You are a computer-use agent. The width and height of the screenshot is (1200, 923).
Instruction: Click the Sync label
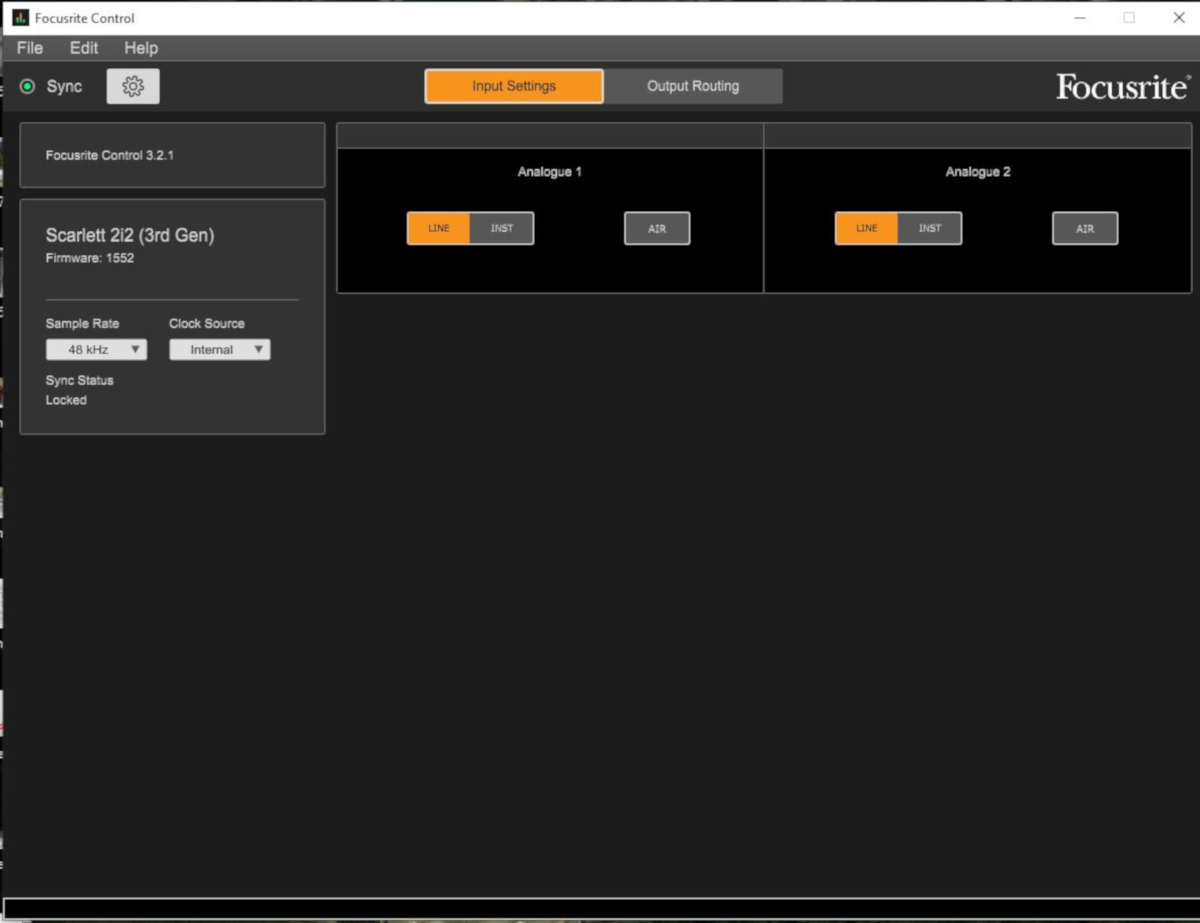tap(64, 87)
